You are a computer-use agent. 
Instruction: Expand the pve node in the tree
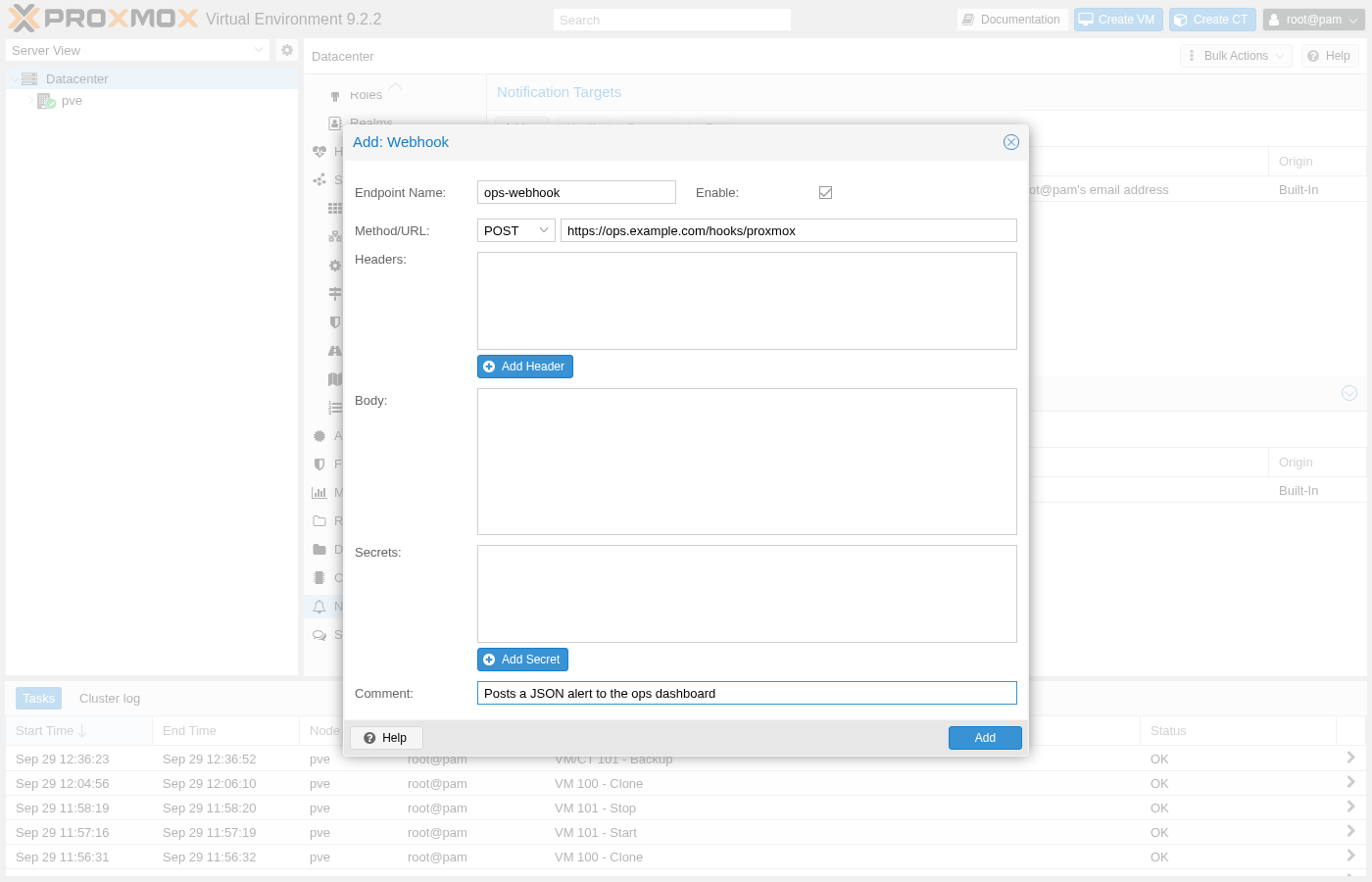tap(30, 101)
